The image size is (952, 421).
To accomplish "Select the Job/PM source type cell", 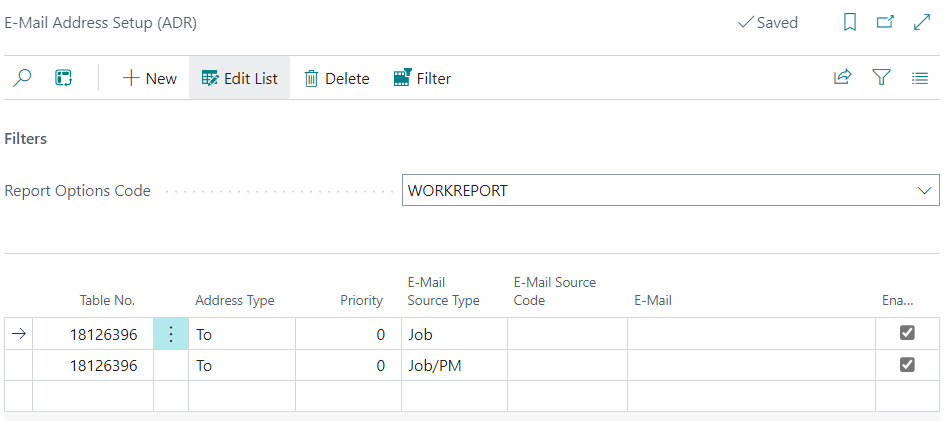I will 454,365.
